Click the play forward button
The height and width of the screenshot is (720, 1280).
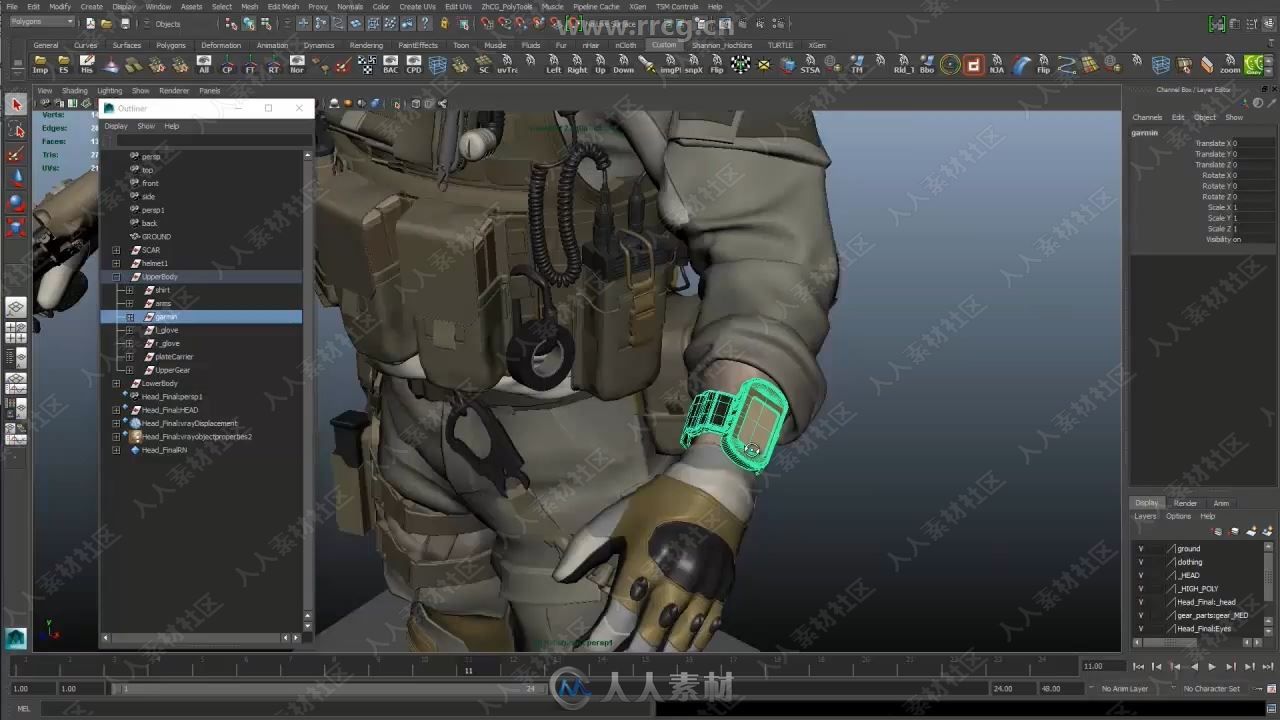1212,666
